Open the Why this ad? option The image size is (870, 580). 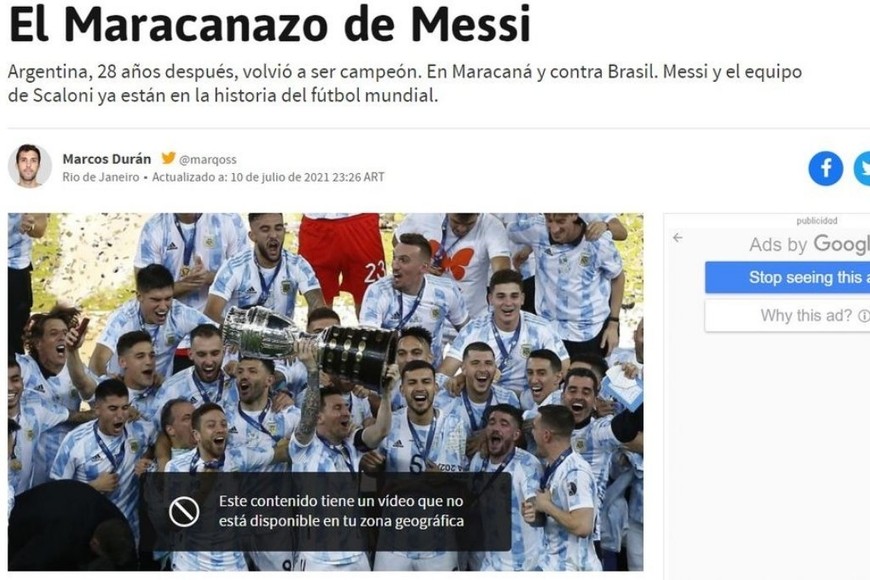click(x=787, y=316)
